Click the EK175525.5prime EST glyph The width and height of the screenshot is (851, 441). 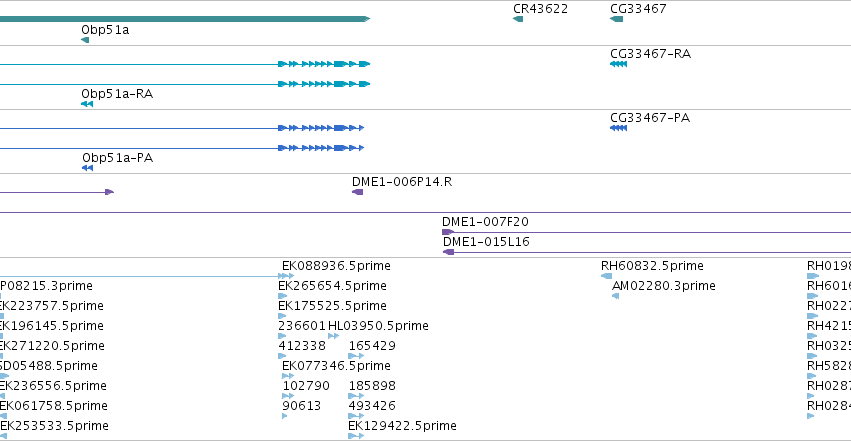(282, 316)
